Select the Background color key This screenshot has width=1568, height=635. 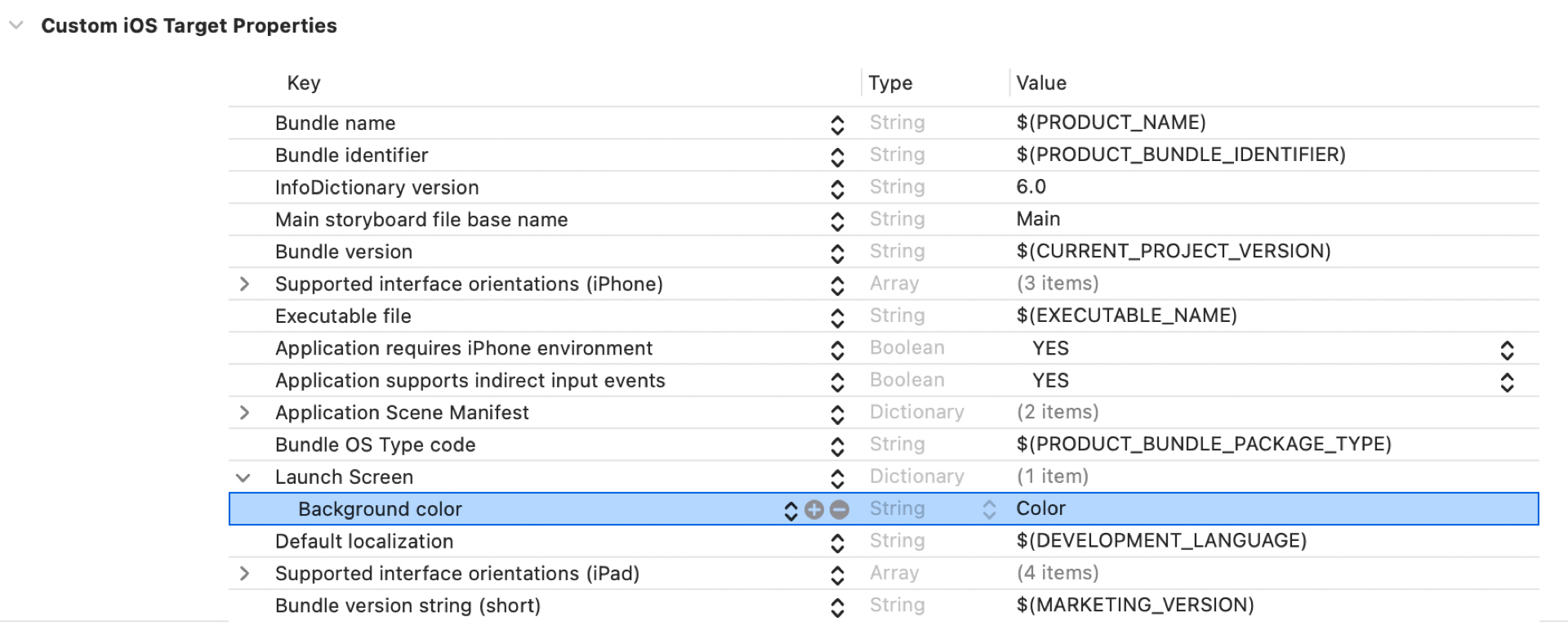coord(380,509)
